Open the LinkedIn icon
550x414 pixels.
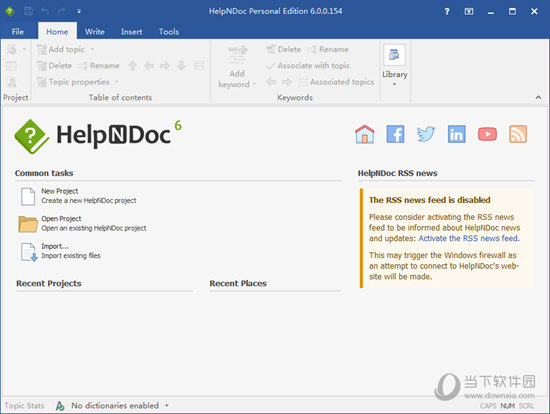point(457,134)
